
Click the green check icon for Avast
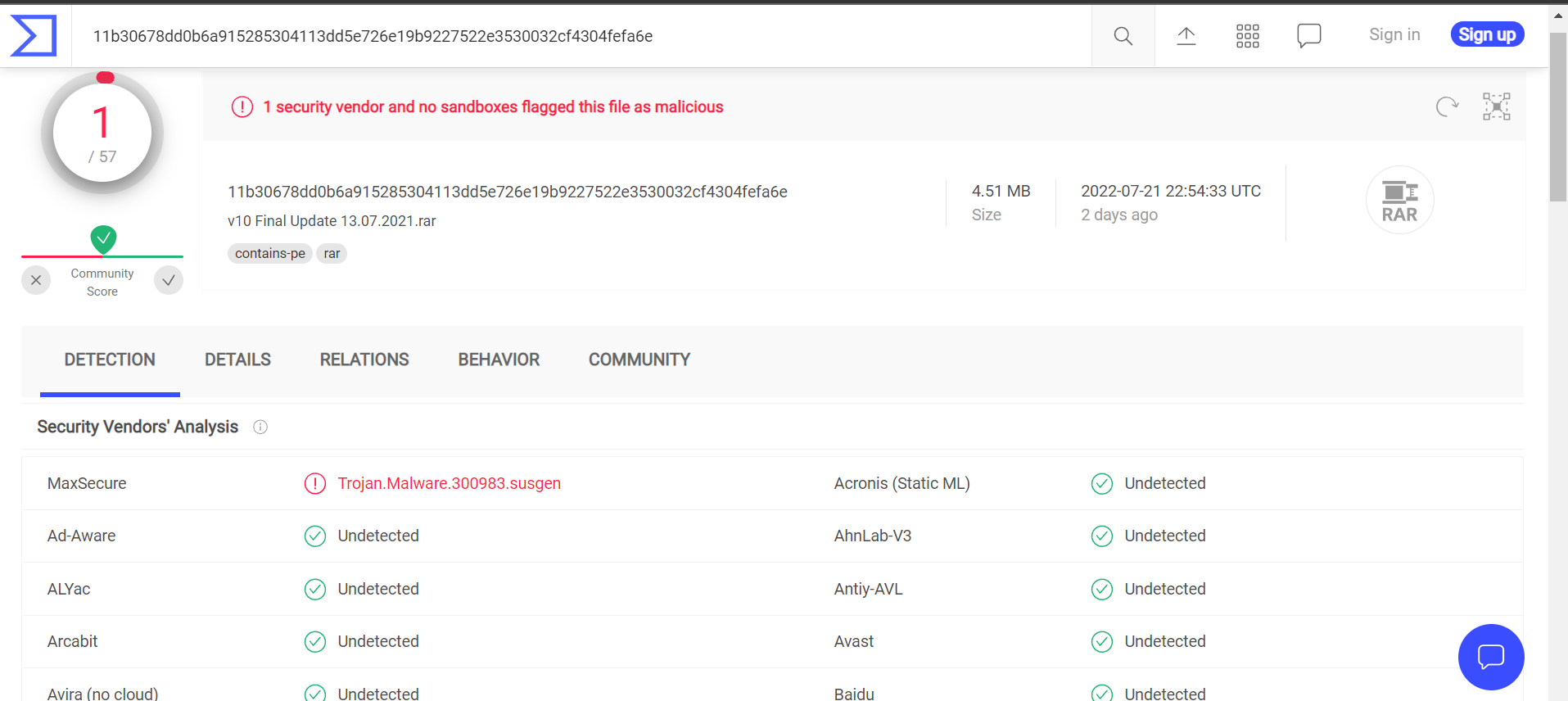click(x=1102, y=642)
